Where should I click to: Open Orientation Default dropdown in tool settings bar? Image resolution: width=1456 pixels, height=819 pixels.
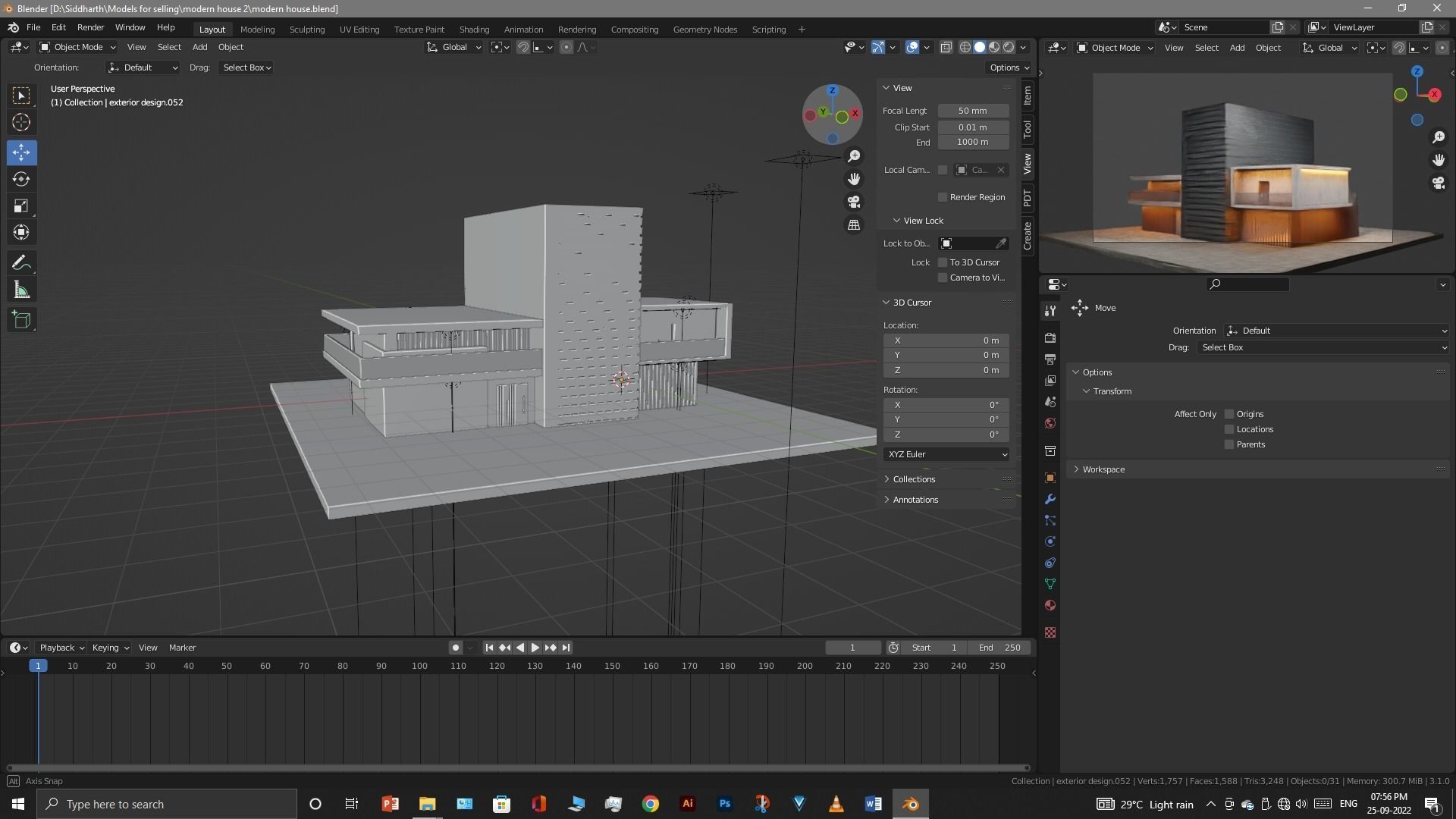[x=143, y=67]
